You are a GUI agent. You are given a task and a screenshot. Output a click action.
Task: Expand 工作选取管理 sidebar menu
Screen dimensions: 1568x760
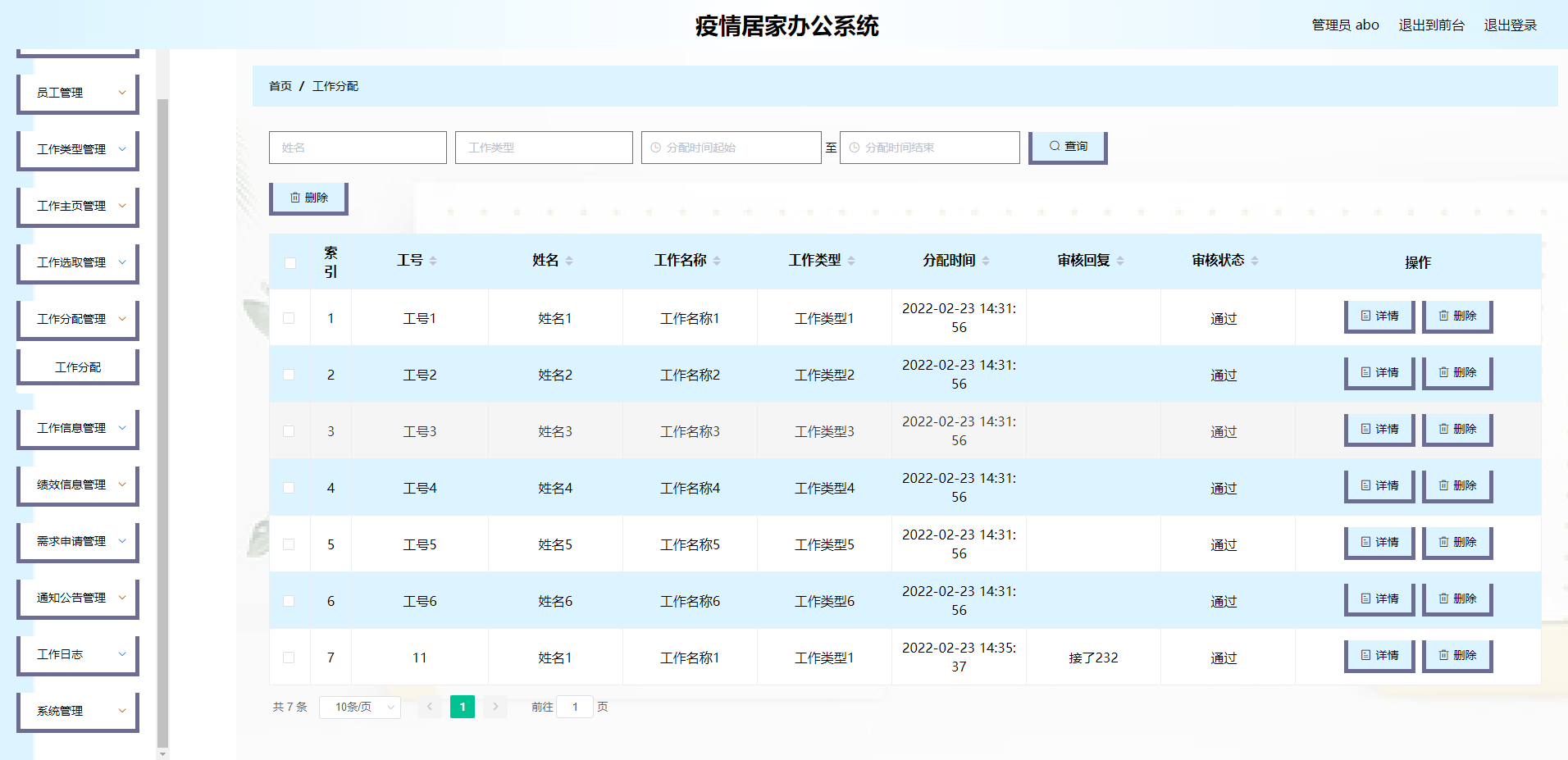(78, 263)
